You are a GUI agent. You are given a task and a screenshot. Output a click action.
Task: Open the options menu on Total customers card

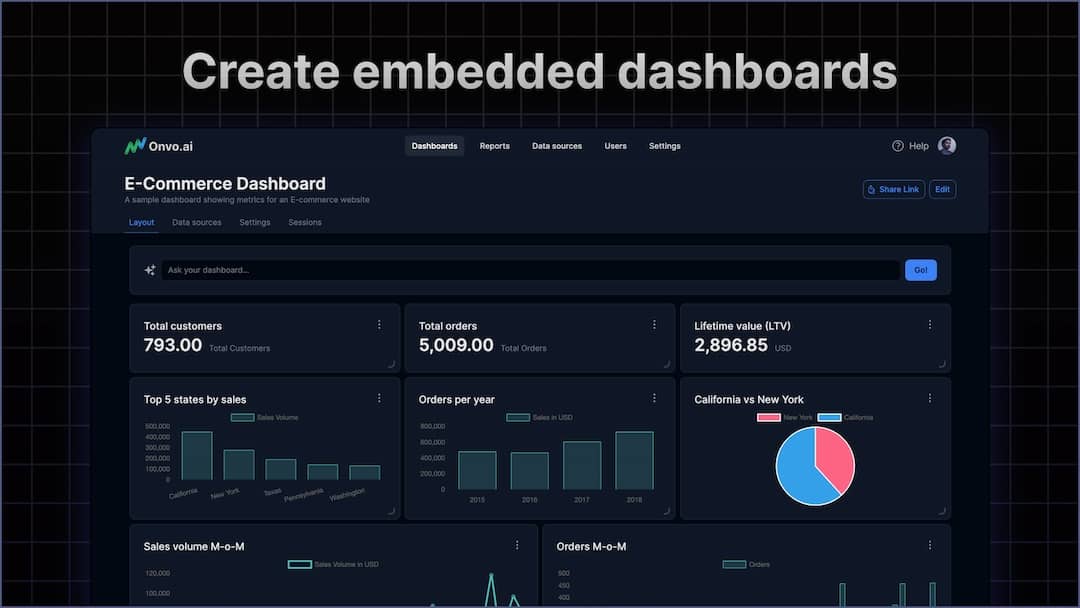point(379,324)
